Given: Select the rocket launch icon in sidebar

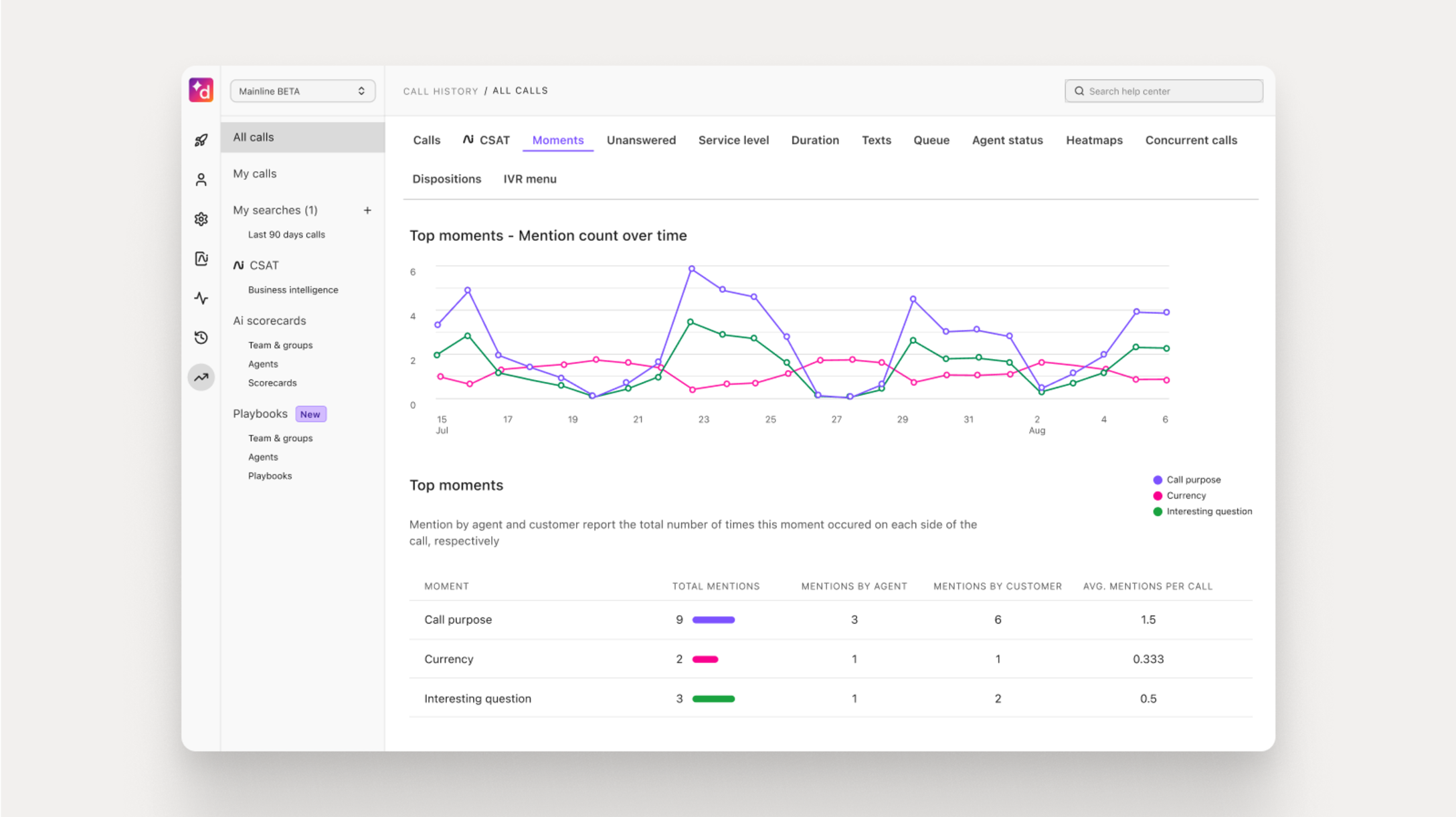Looking at the screenshot, I should [201, 139].
